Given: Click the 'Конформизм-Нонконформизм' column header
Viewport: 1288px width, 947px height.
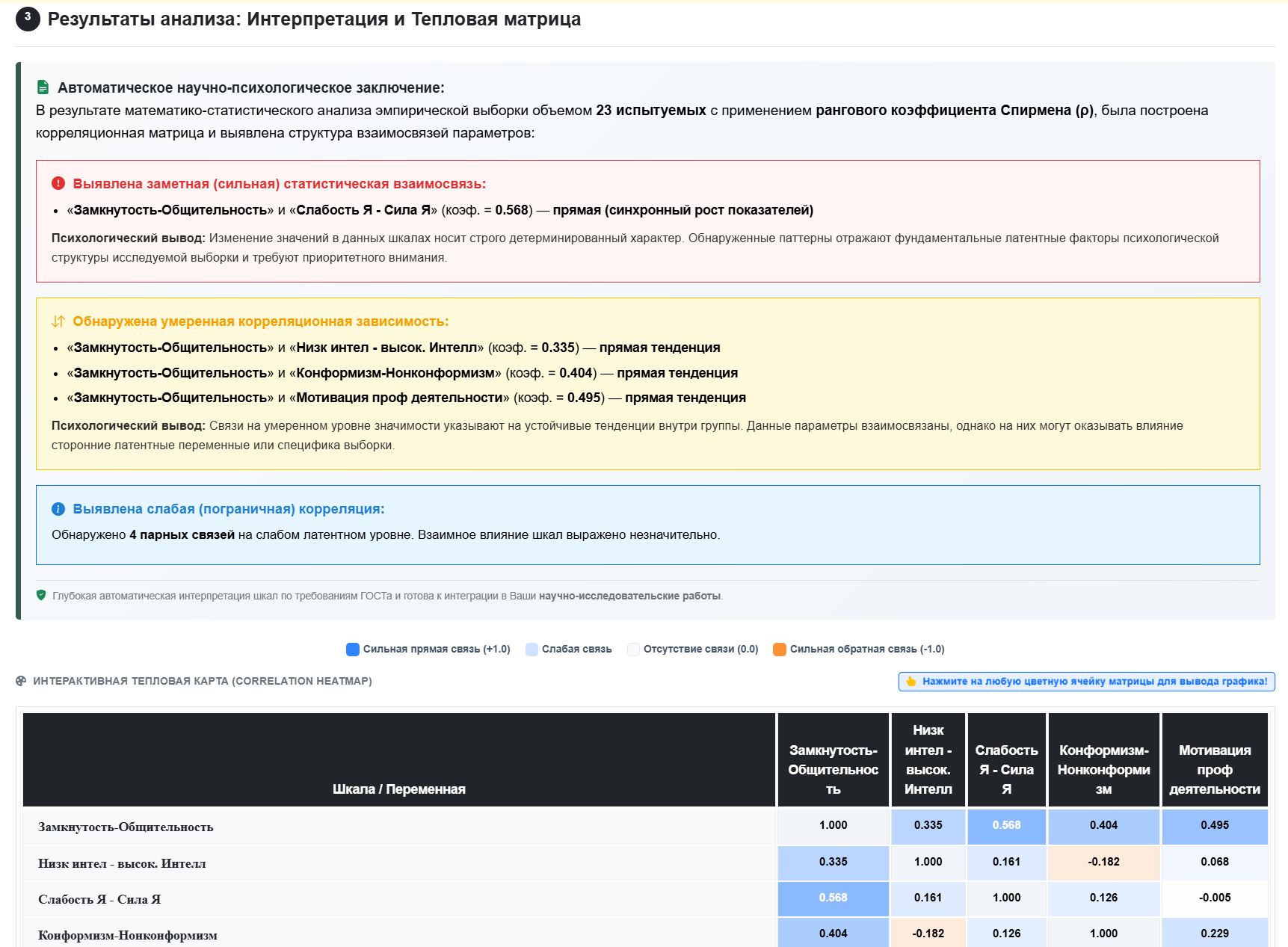Looking at the screenshot, I should 1104,760.
